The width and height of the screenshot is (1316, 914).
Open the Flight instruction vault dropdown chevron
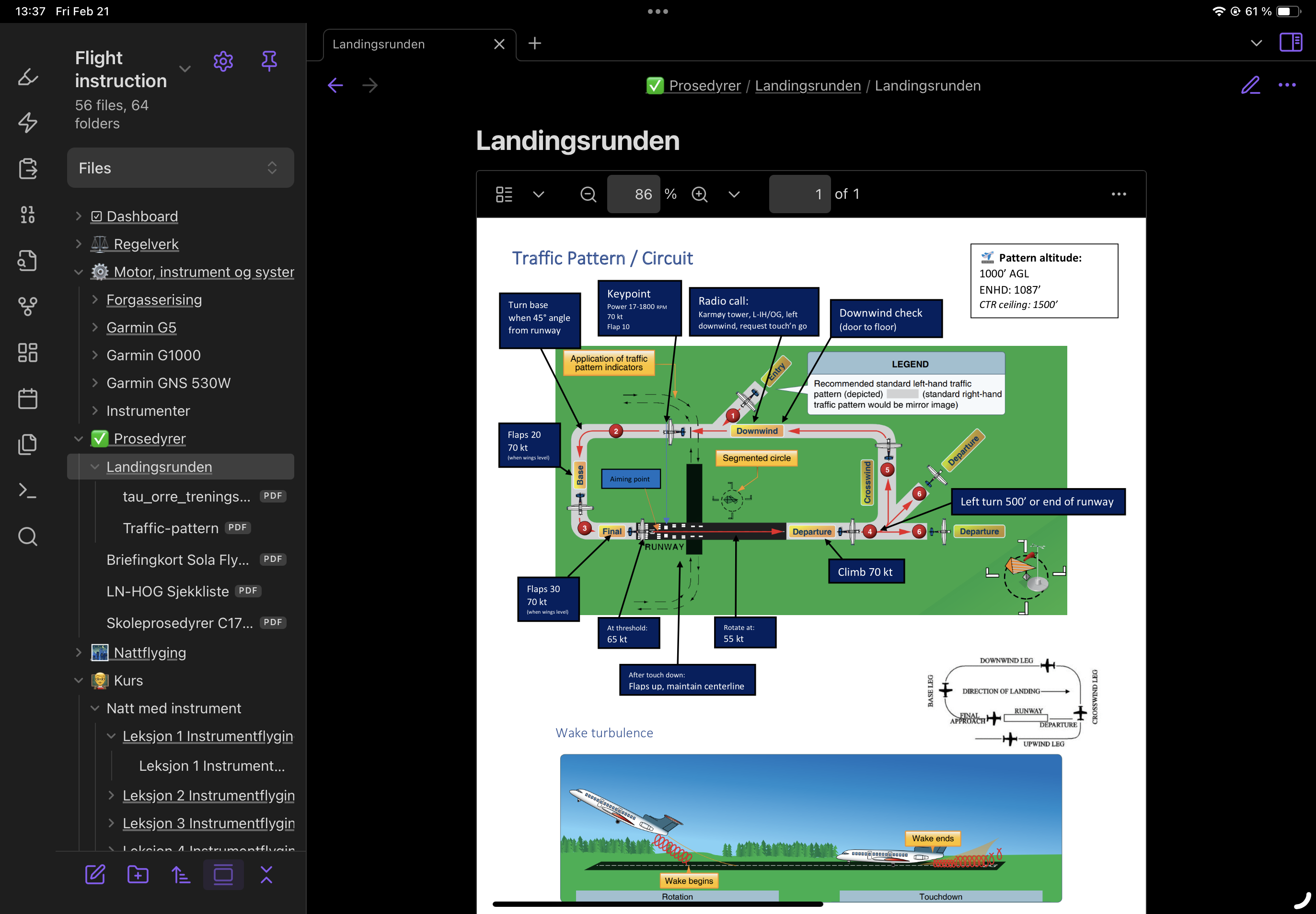(185, 69)
